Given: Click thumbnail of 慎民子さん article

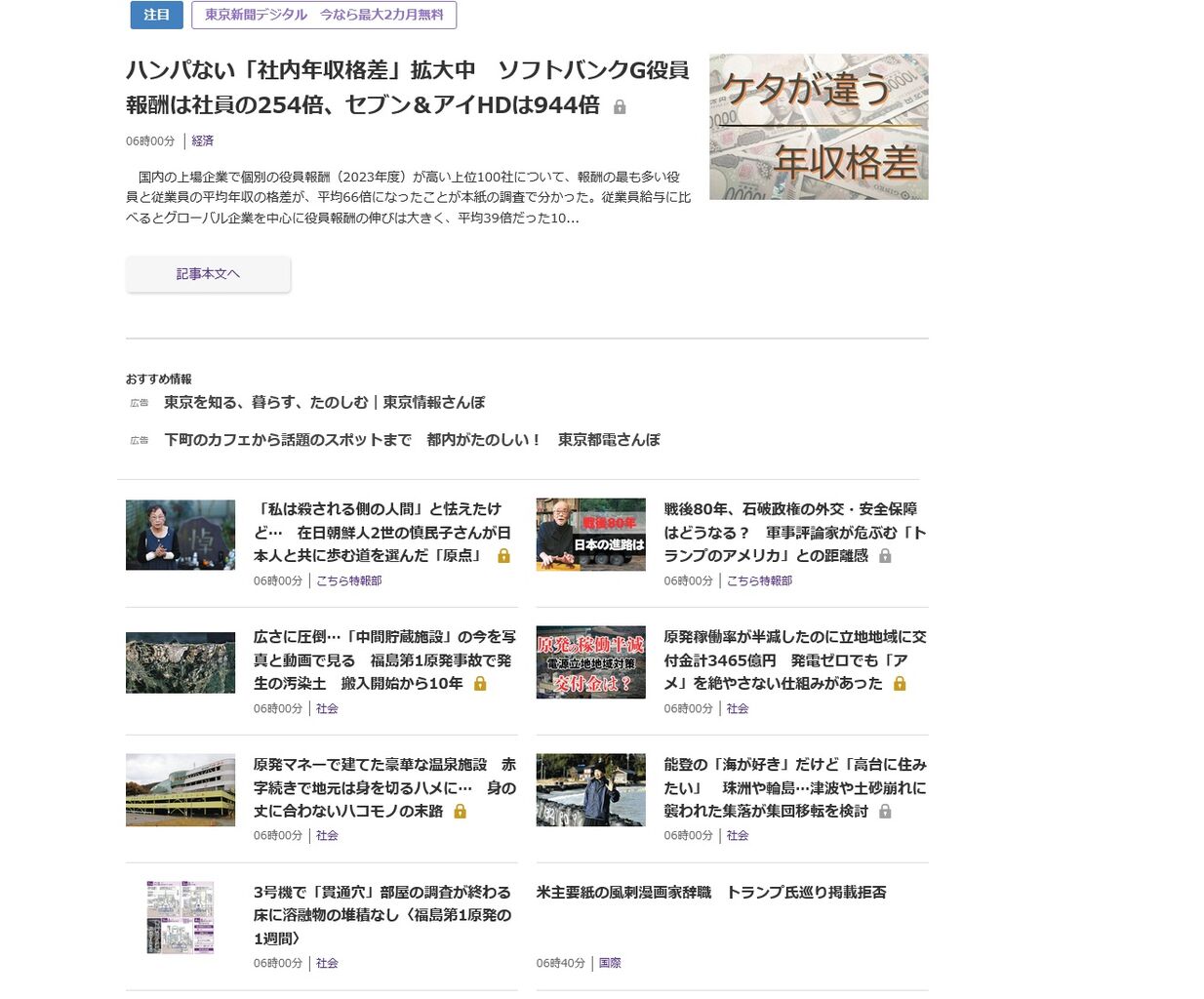Looking at the screenshot, I should point(181,535).
